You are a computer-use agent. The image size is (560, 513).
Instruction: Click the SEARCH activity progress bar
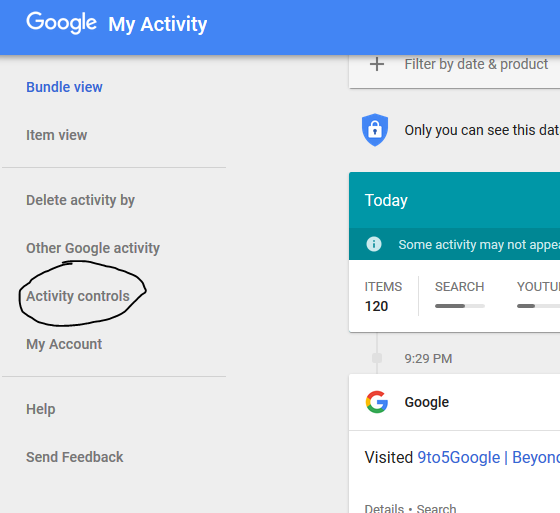[460, 306]
